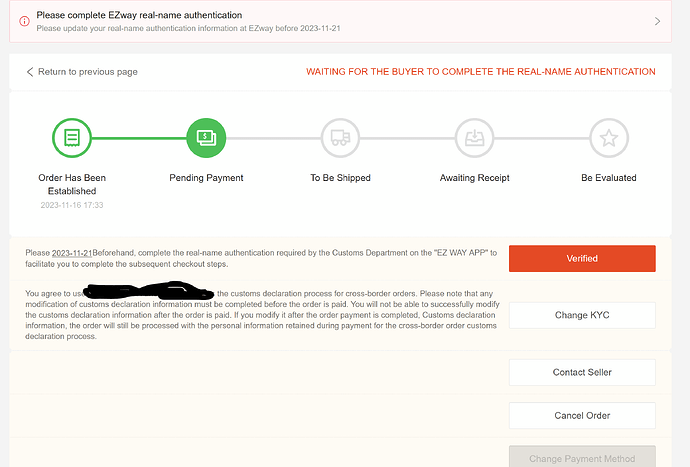Click the To Be Shipped truck icon

click(x=340, y=137)
